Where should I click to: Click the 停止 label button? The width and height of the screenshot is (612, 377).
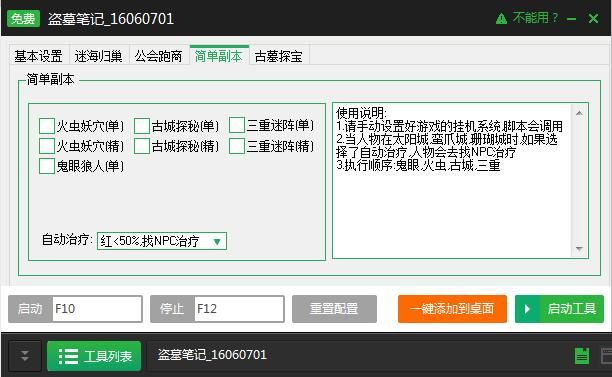172,309
